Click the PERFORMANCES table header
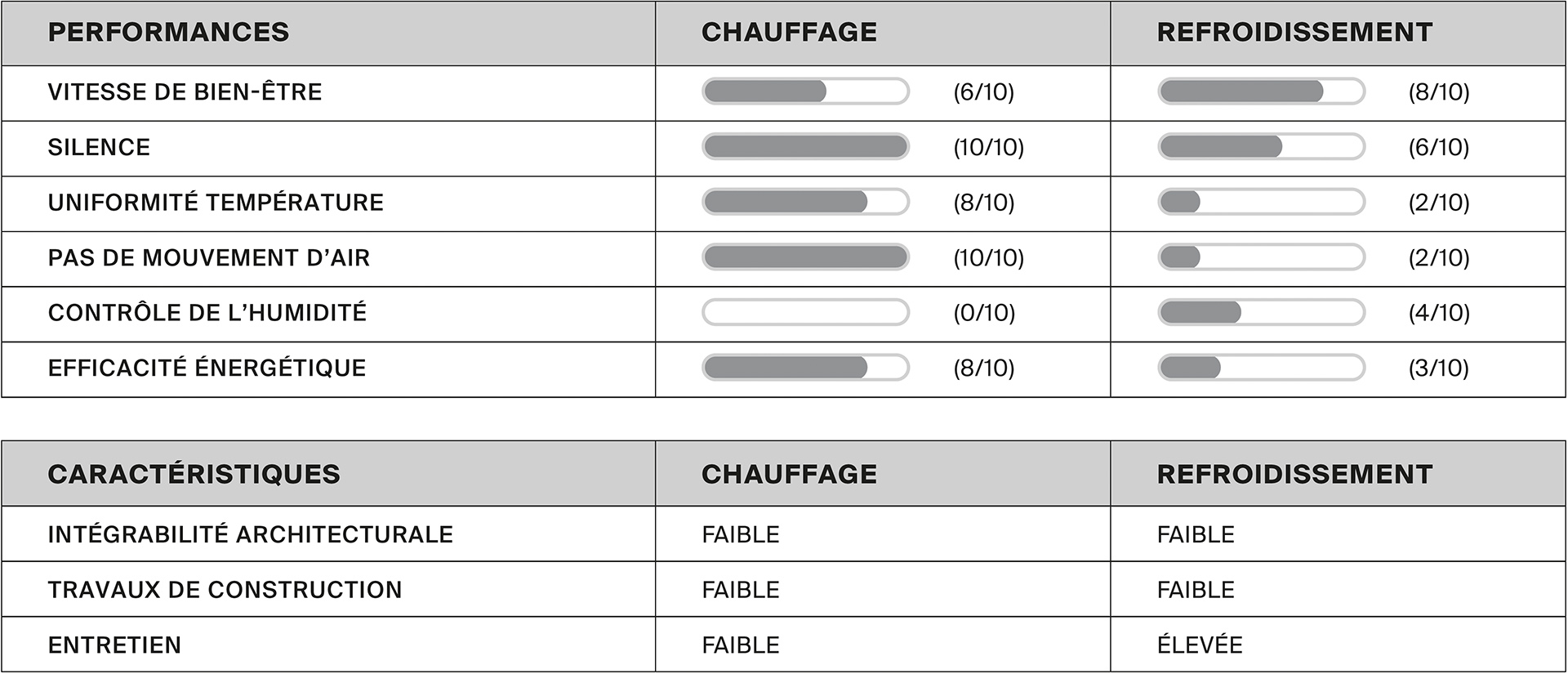This screenshot has width=1568, height=674. (x=168, y=32)
